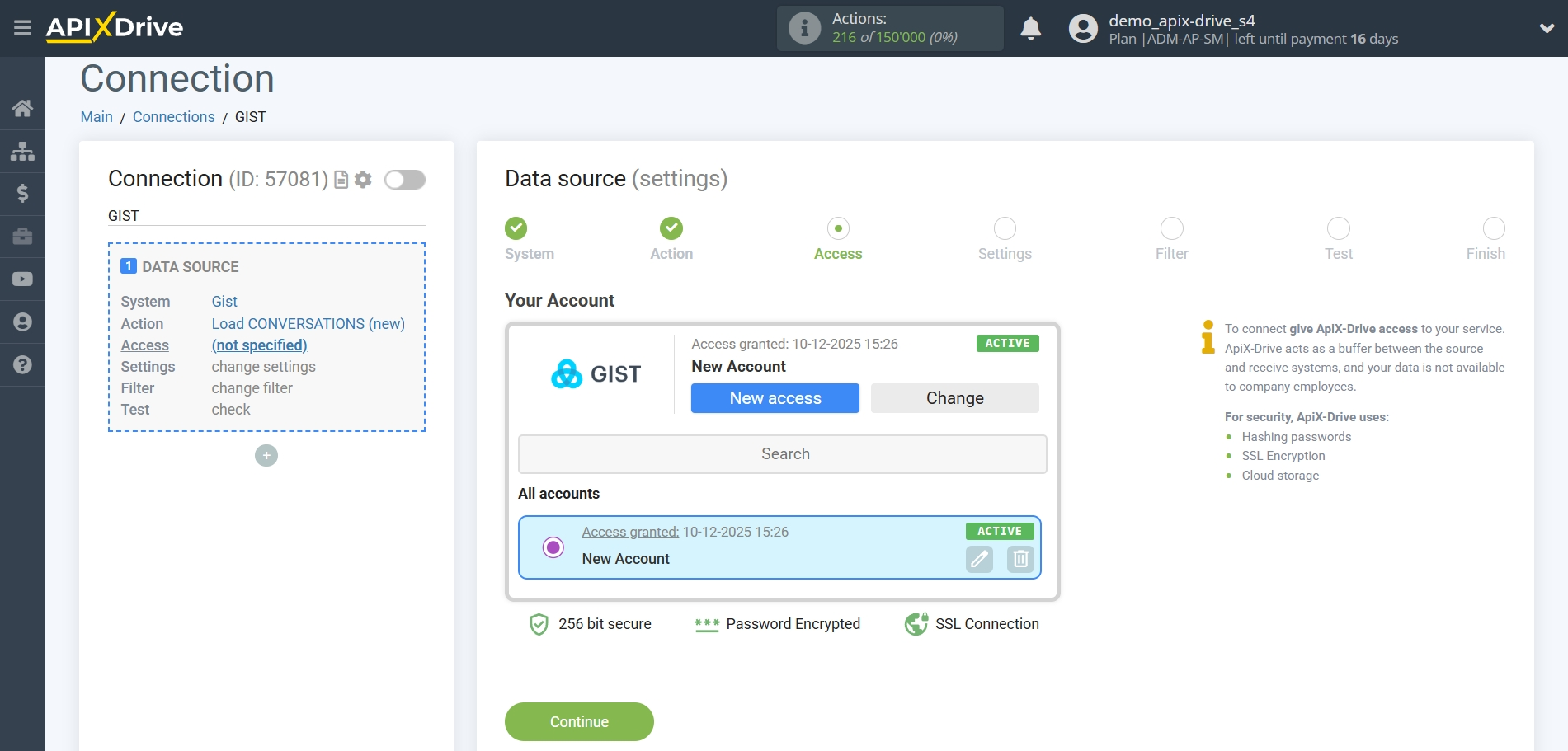1568x751 pixels.
Task: Open the Main breadcrumb link
Action: pyautogui.click(x=97, y=116)
